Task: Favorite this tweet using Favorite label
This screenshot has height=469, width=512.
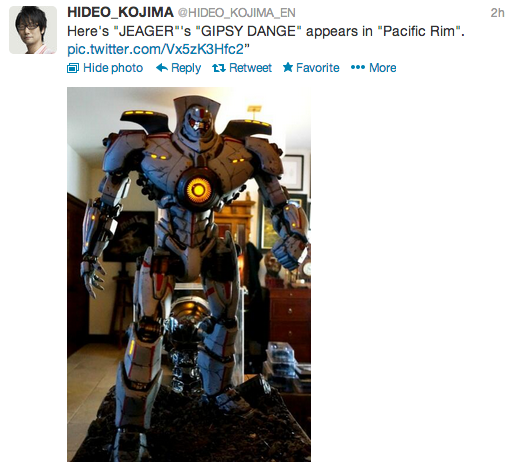Action: coord(318,68)
